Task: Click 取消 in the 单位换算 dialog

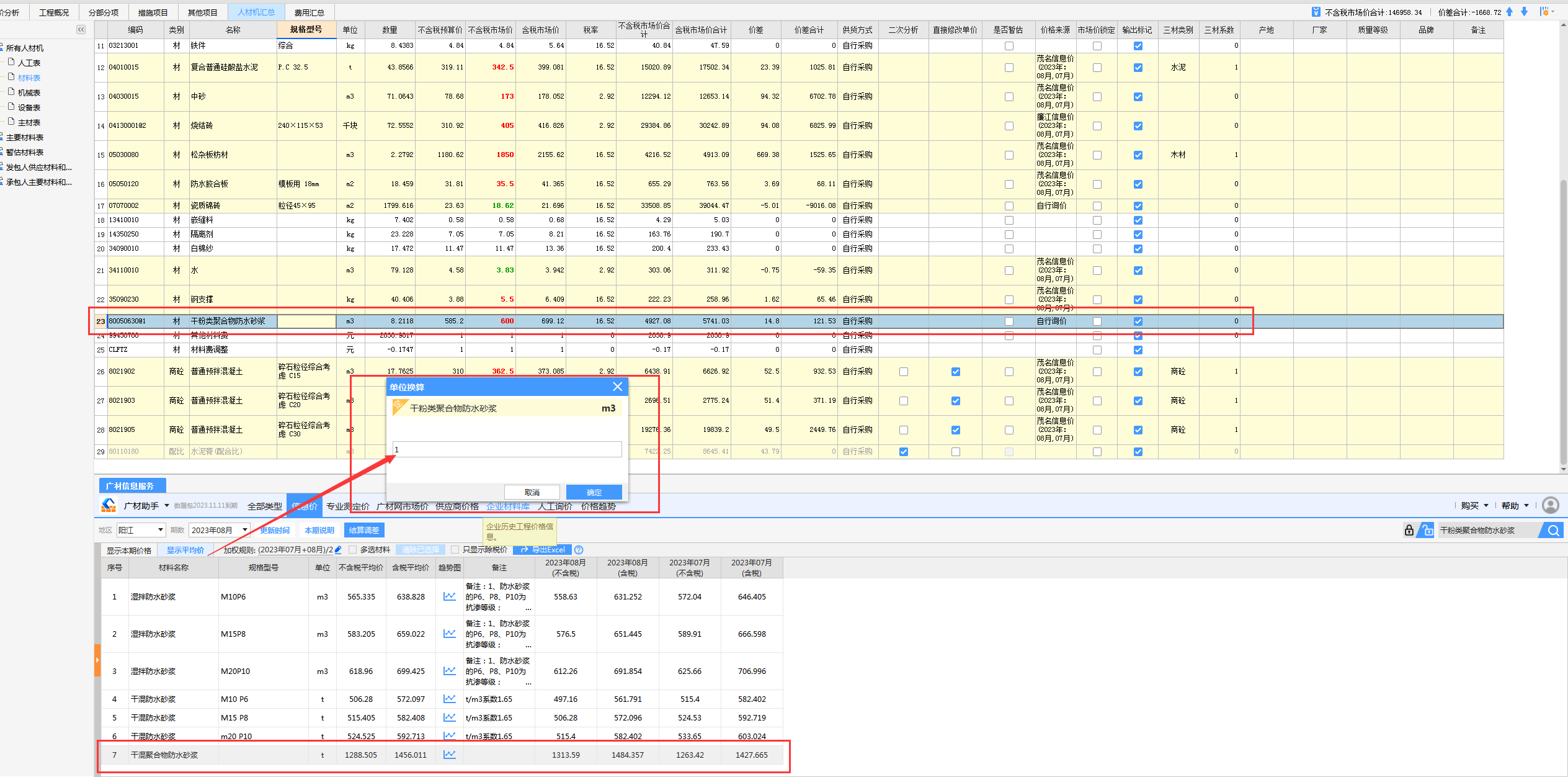Action: pyautogui.click(x=532, y=492)
